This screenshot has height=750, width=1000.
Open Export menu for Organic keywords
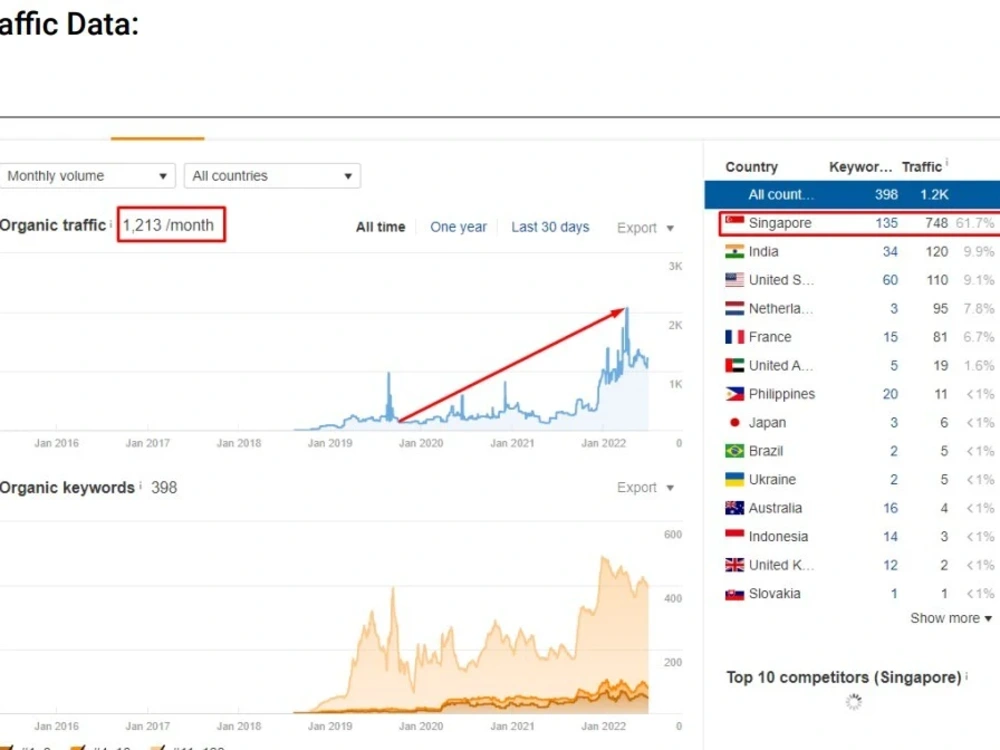(x=645, y=487)
